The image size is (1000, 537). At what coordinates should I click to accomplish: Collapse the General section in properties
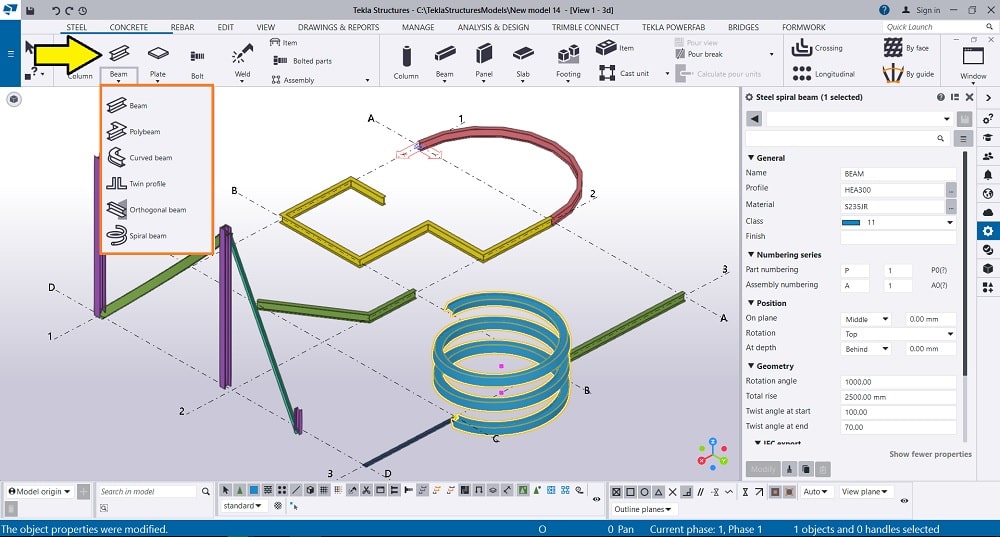(x=752, y=158)
